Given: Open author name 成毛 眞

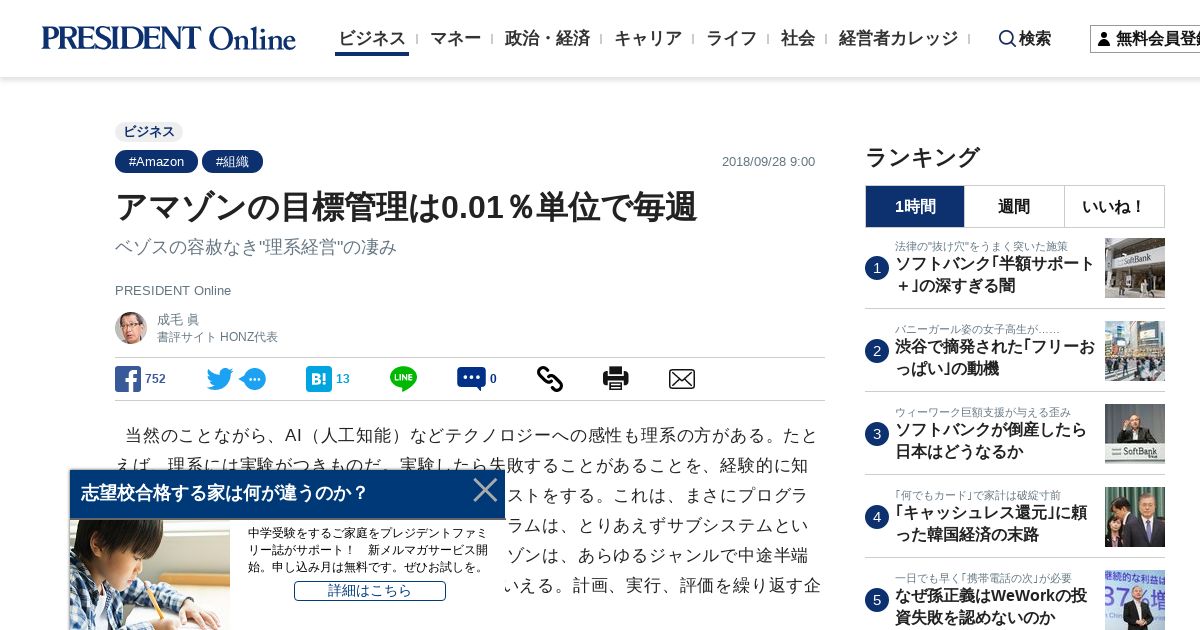Looking at the screenshot, I should (x=178, y=319).
